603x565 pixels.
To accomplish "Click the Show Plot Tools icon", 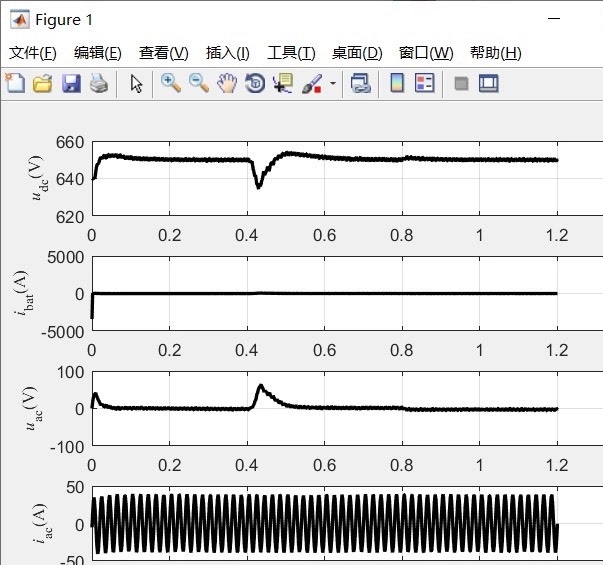I will point(489,83).
